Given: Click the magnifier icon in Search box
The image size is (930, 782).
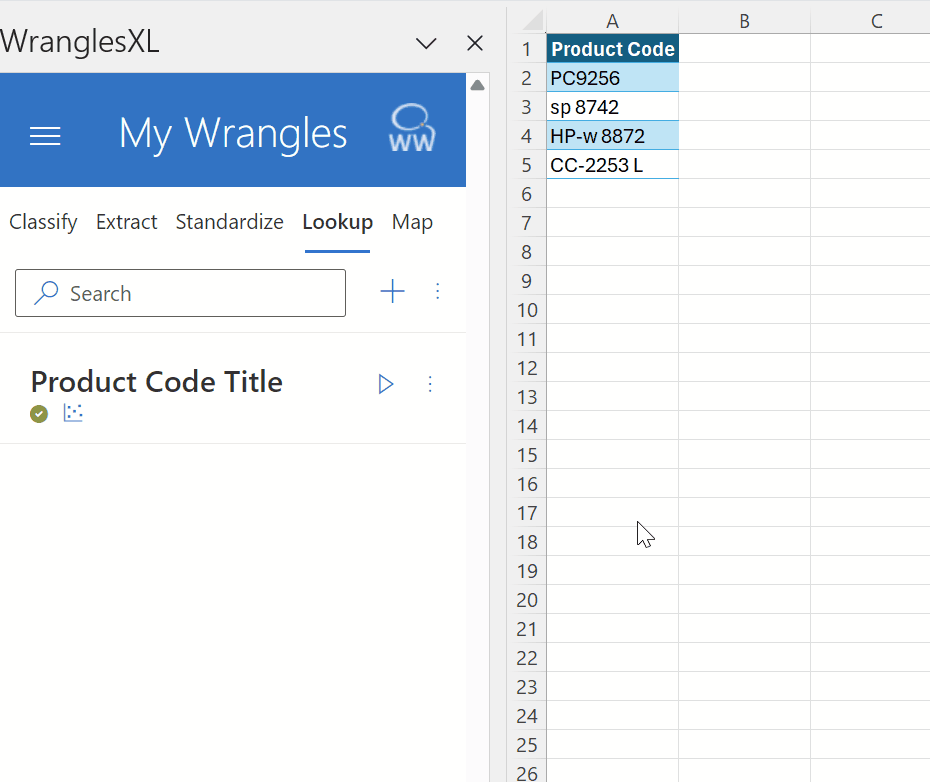Looking at the screenshot, I should [x=46, y=293].
